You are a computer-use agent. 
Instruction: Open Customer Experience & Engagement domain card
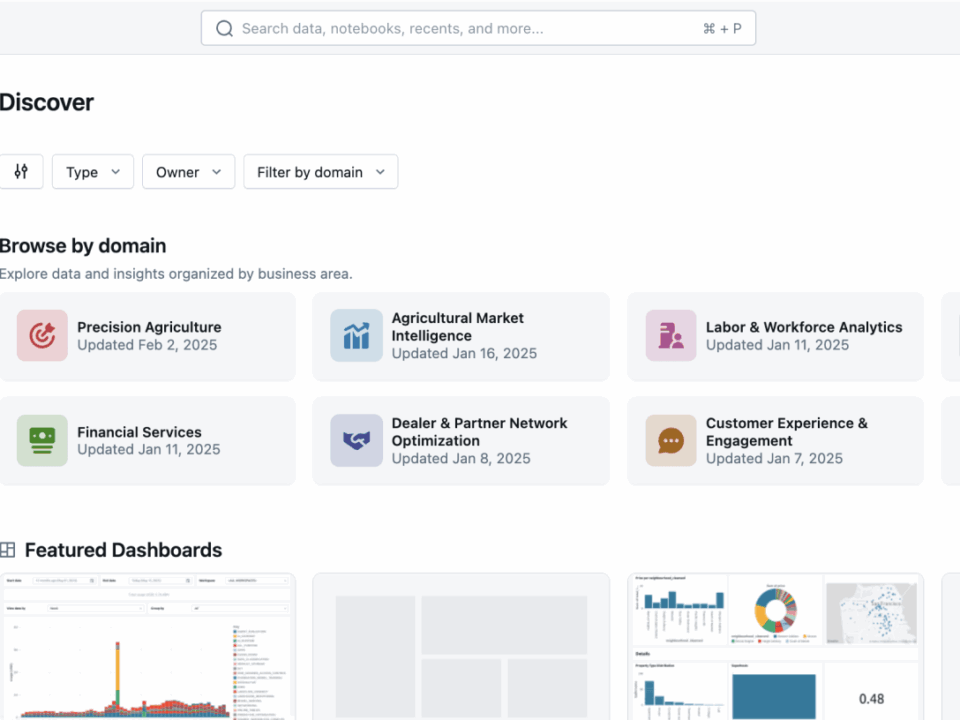[x=786, y=432]
